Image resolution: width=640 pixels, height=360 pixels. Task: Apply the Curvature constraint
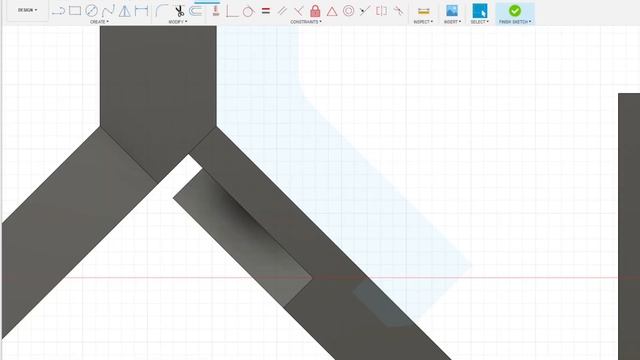398,11
